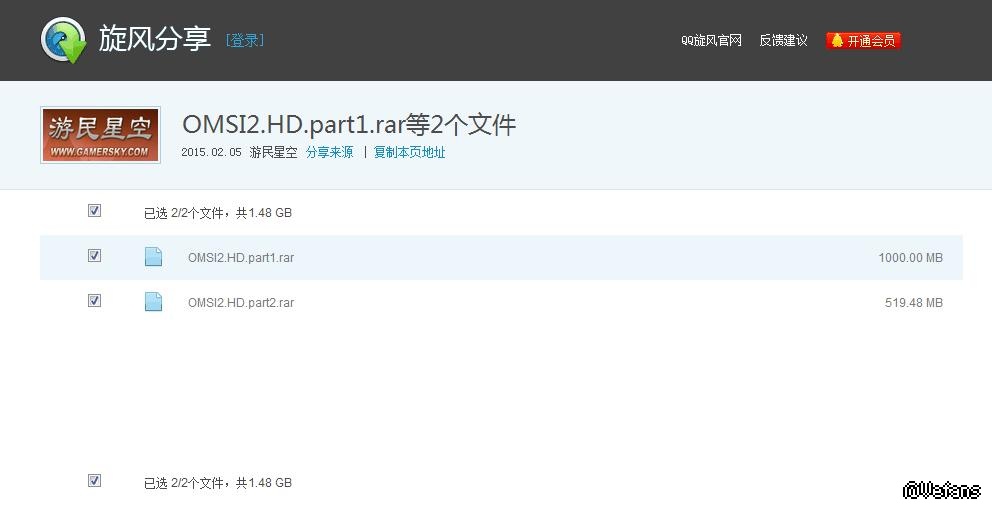Uncheck the OMSI2.HD.part2.rar checkbox

(x=94, y=300)
